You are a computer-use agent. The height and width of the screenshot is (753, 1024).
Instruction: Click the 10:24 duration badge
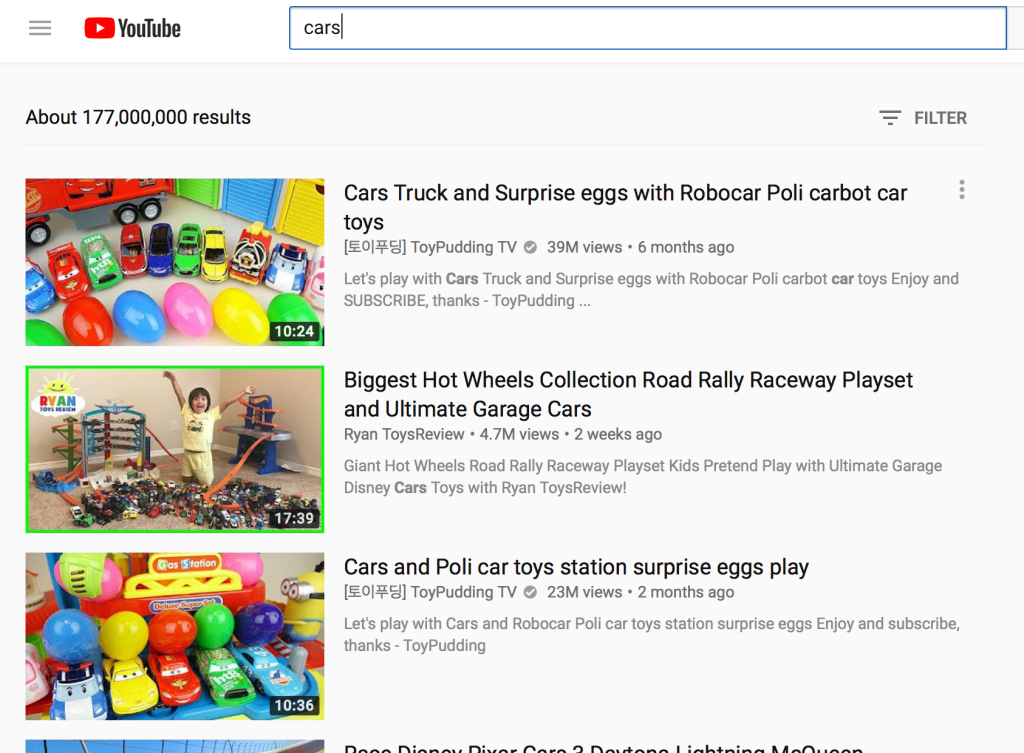[294, 331]
